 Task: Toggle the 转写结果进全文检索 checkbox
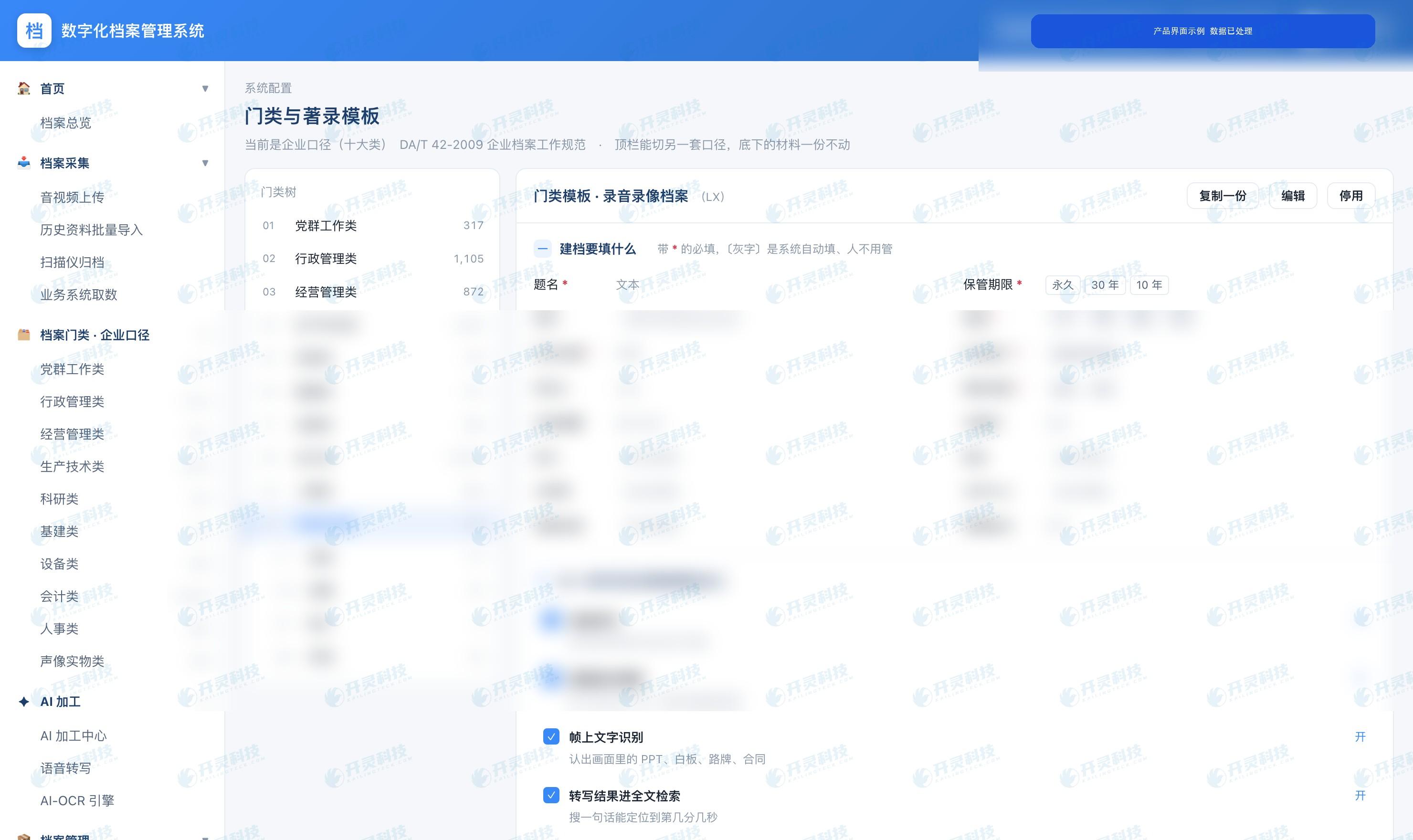tap(551, 795)
